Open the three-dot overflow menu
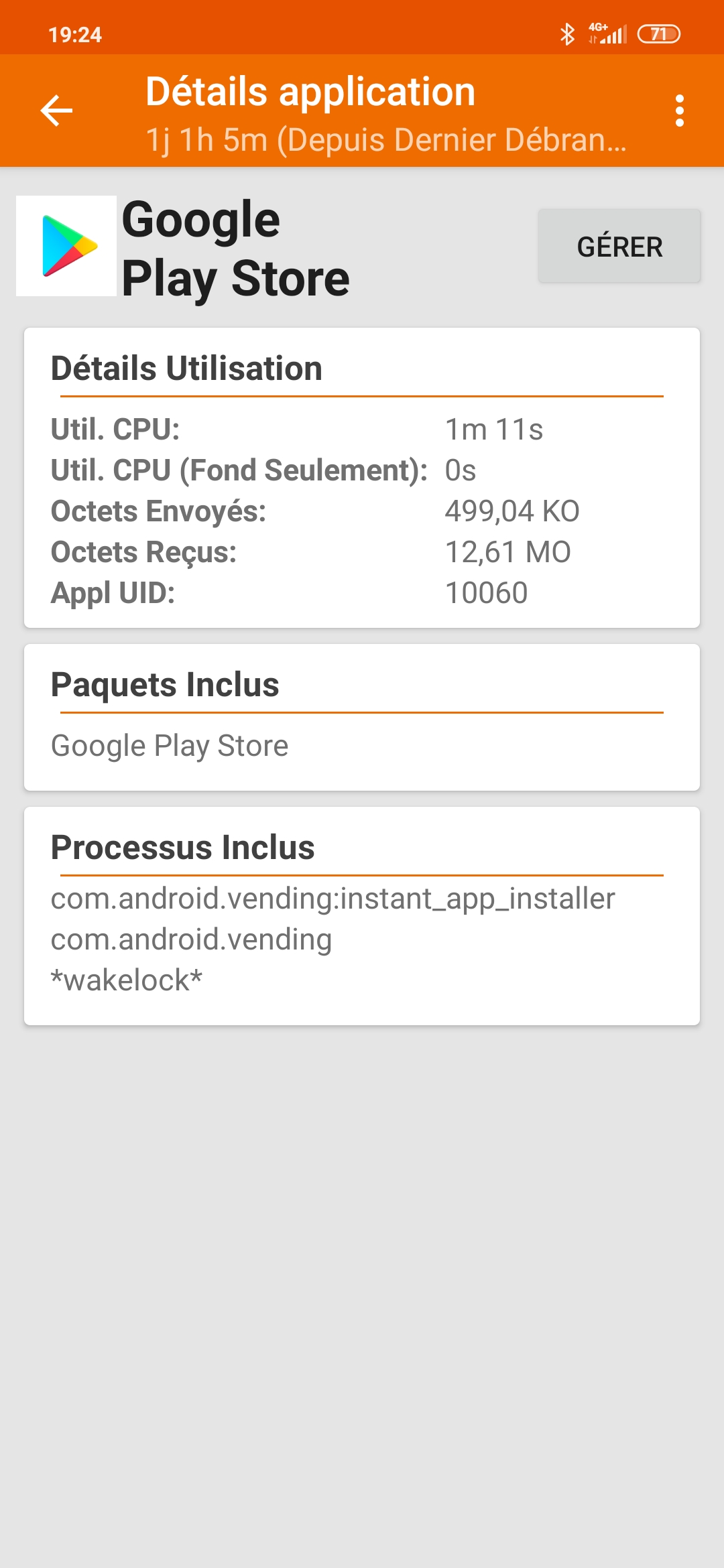724x1568 pixels. 679,111
